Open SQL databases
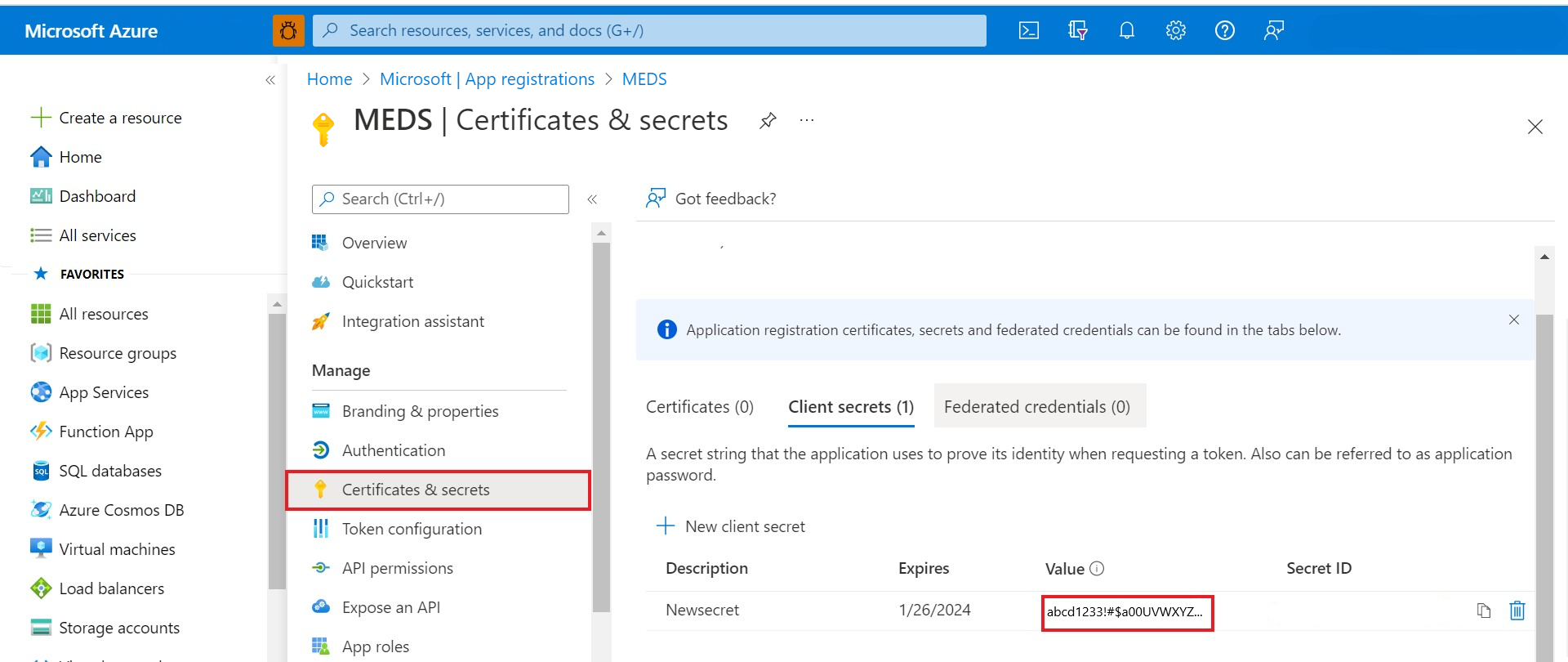 click(96, 471)
